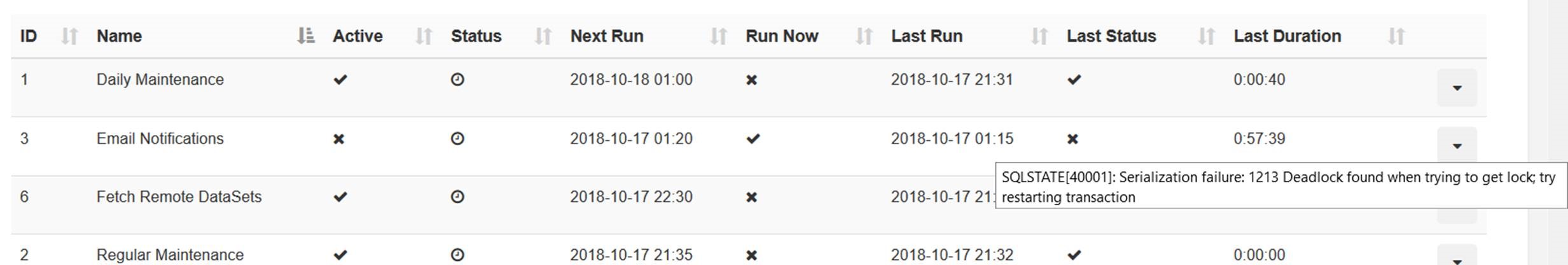The width and height of the screenshot is (1568, 265).
Task: Sort the Next Run column with its arrows
Action: pyautogui.click(x=718, y=36)
